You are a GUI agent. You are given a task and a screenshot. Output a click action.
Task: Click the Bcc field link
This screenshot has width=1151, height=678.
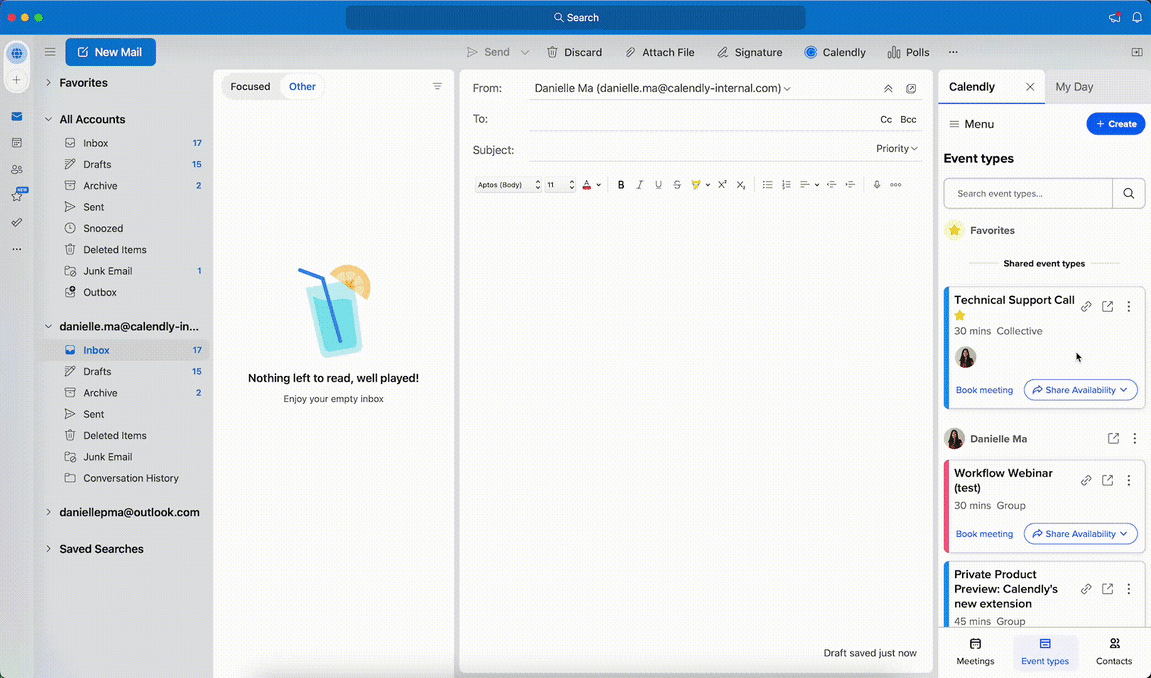pos(908,120)
